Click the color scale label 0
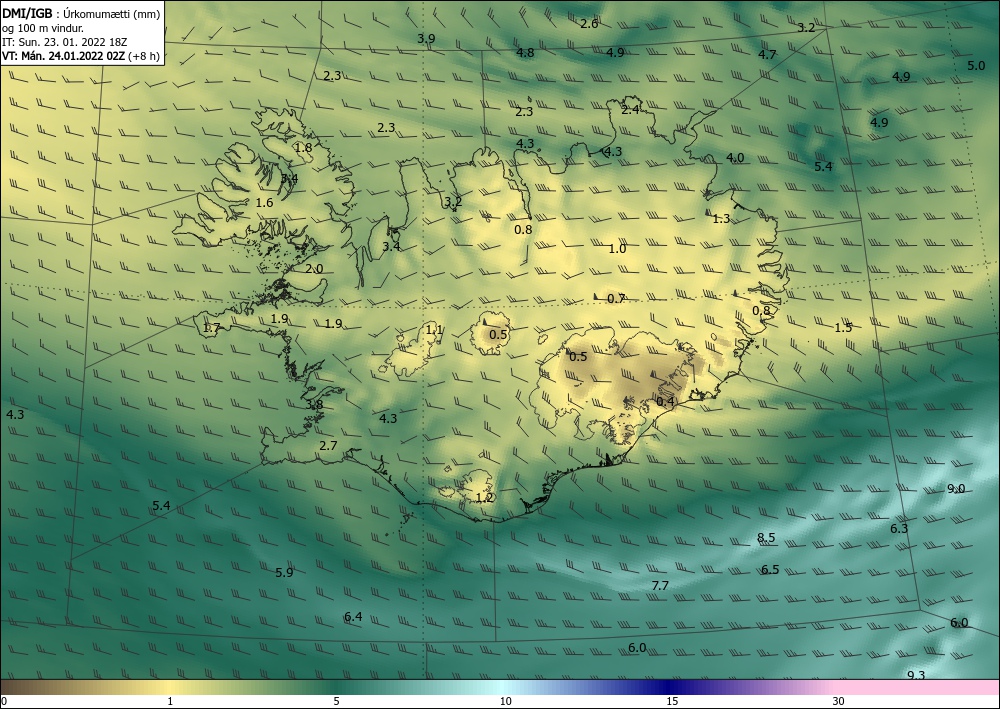Viewport: 1000px width, 709px height. pyautogui.click(x=4, y=701)
